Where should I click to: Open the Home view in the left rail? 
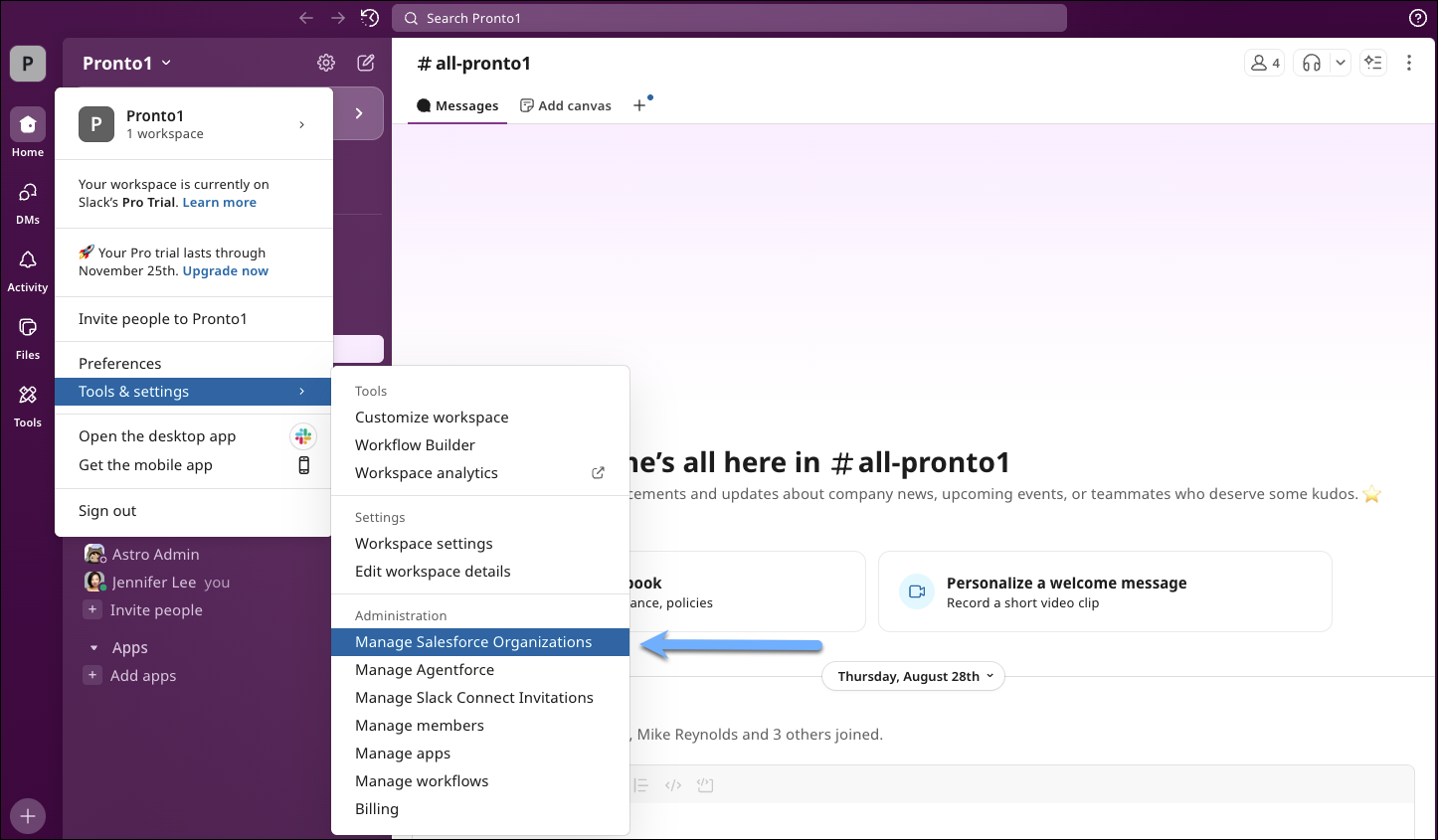(27, 129)
